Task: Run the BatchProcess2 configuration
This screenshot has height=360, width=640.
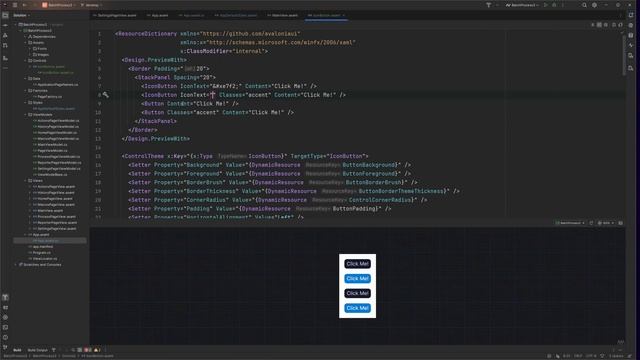Action: point(546,5)
